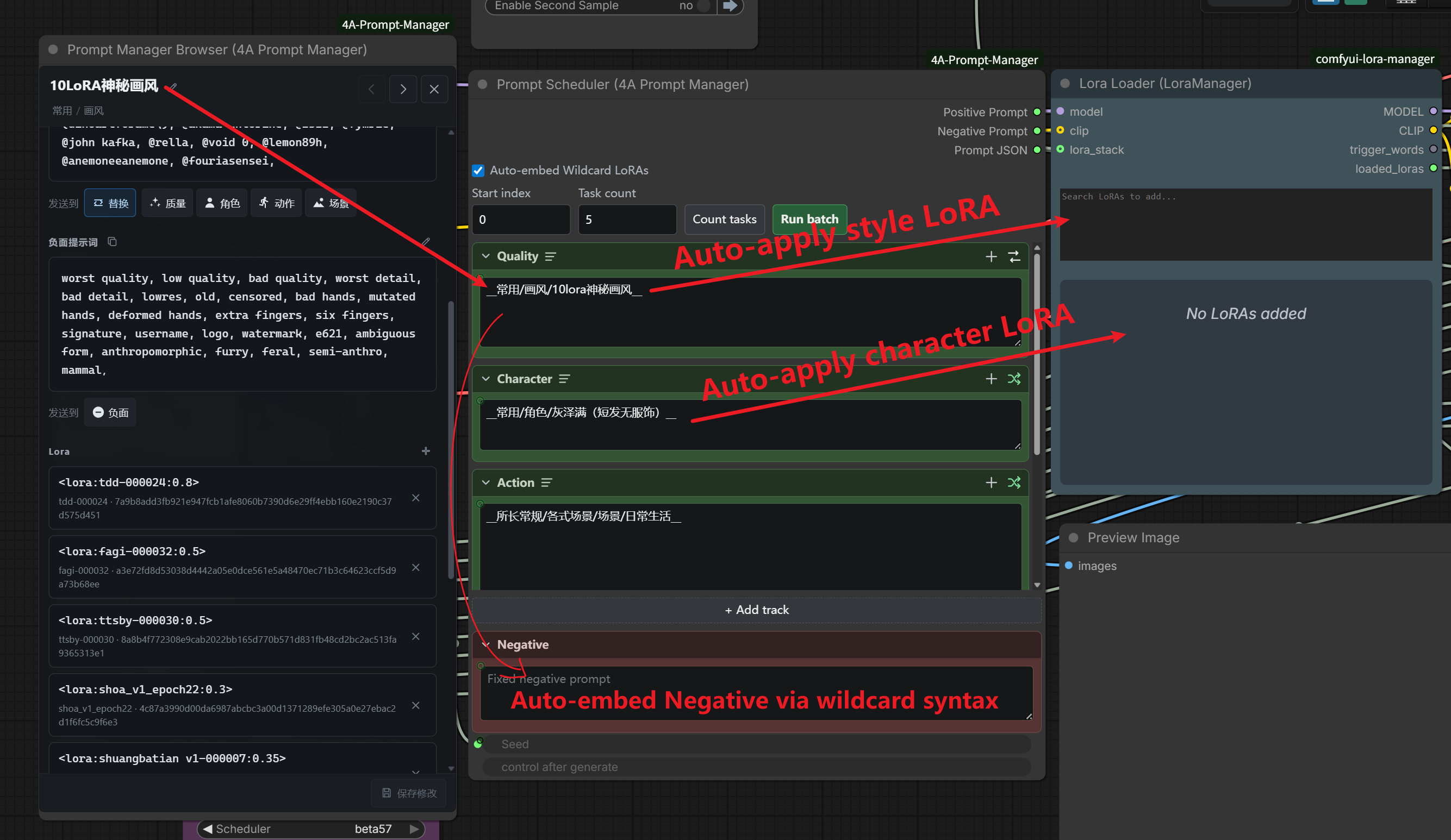1451x840 pixels.
Task: Click the Count tasks button
Action: 724,219
